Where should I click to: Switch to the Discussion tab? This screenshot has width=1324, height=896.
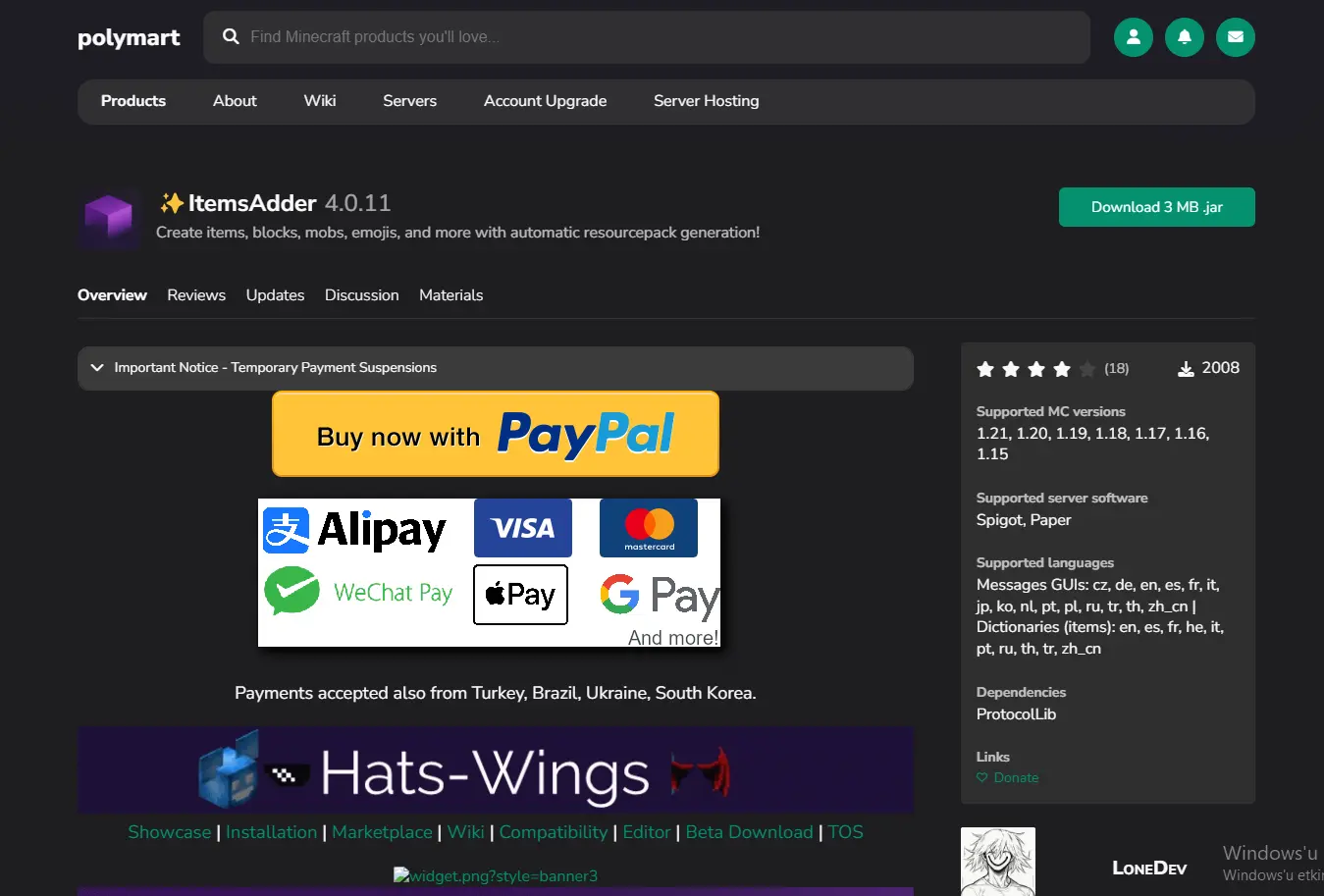pyautogui.click(x=361, y=295)
